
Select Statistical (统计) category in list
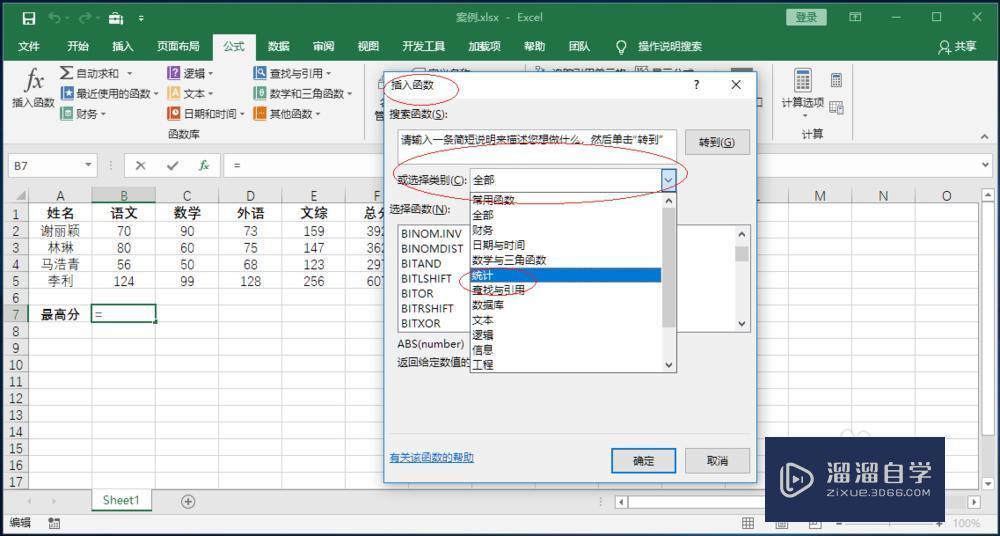click(566, 275)
